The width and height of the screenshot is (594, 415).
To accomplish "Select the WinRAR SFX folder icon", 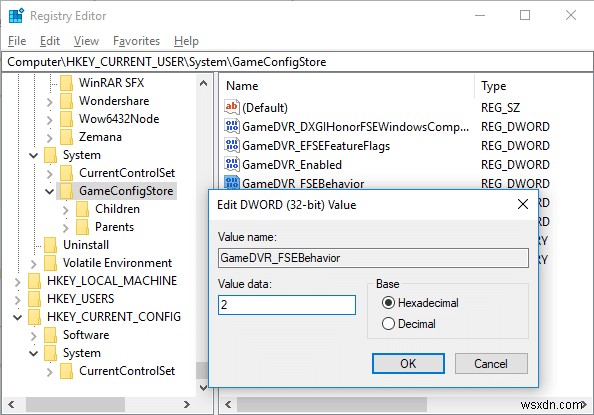I will coord(66,83).
